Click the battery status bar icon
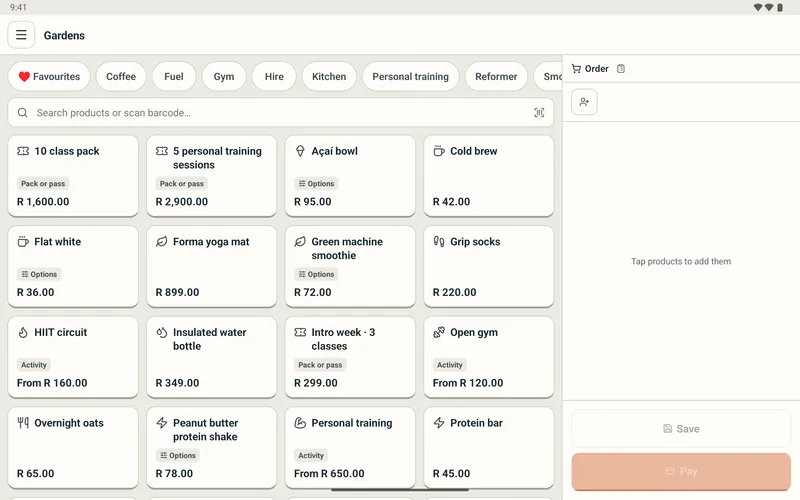The height and width of the screenshot is (500, 800). pos(780,7)
